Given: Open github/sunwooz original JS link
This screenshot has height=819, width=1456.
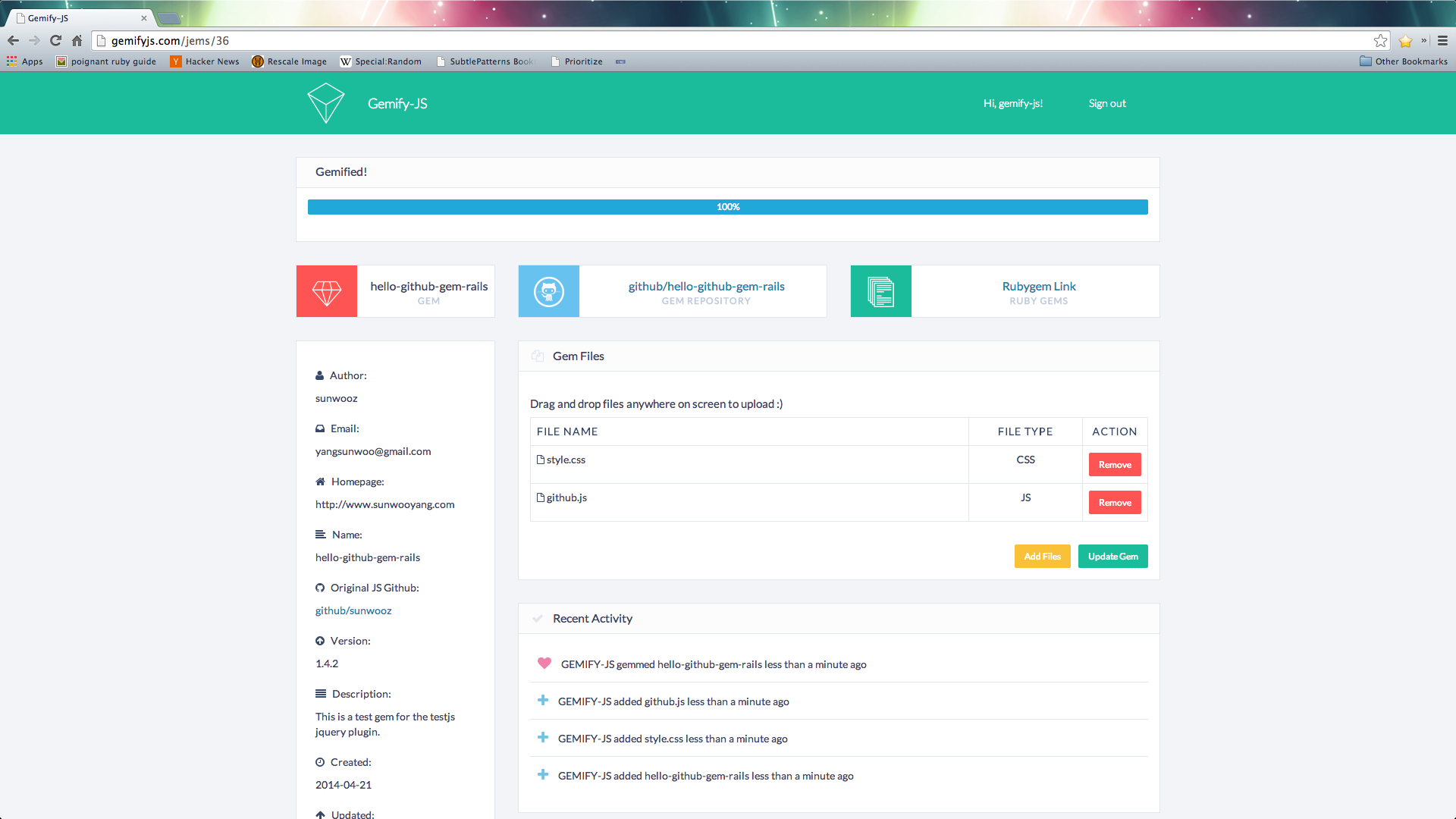Looking at the screenshot, I should tap(353, 610).
